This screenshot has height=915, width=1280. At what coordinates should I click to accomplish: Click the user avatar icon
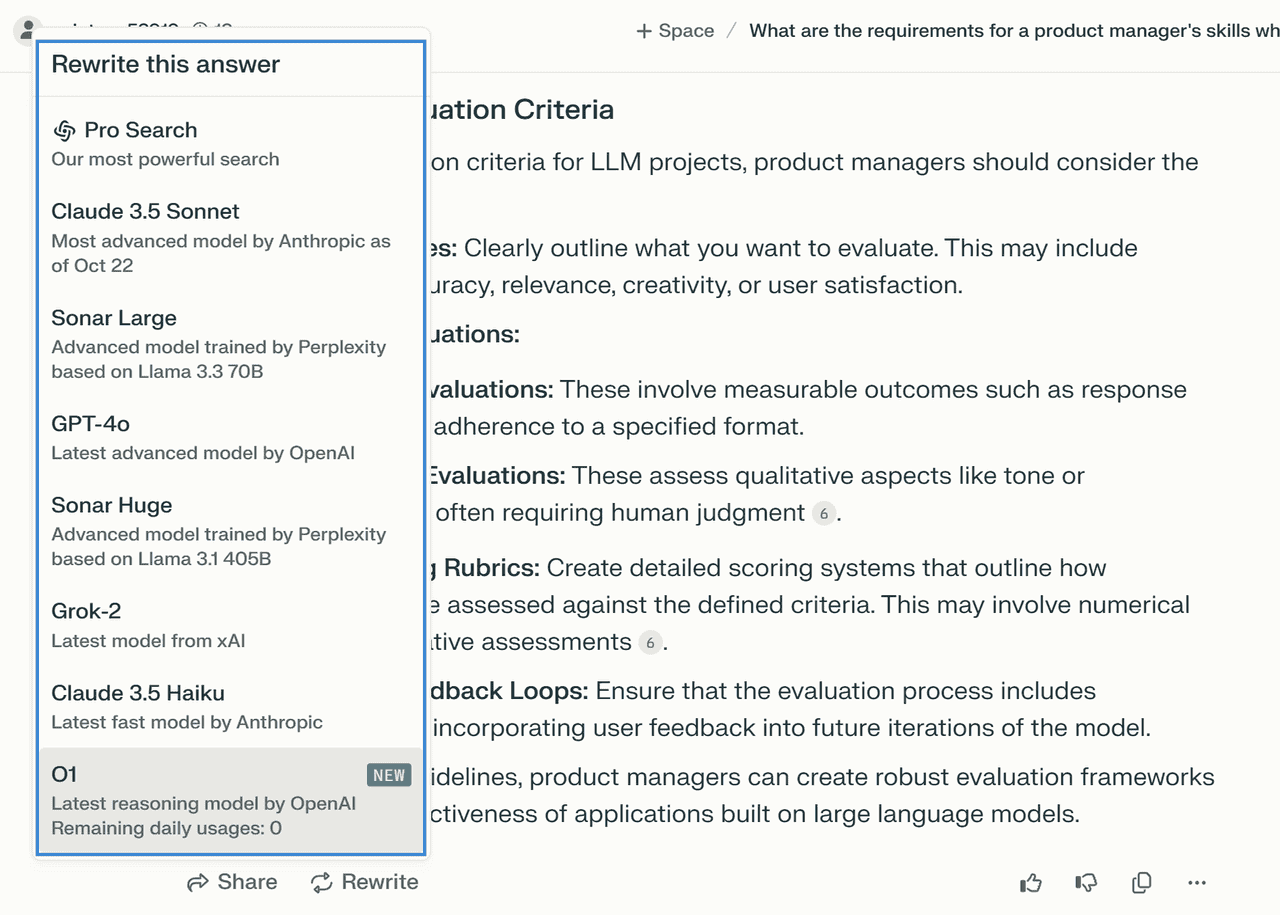[26, 31]
